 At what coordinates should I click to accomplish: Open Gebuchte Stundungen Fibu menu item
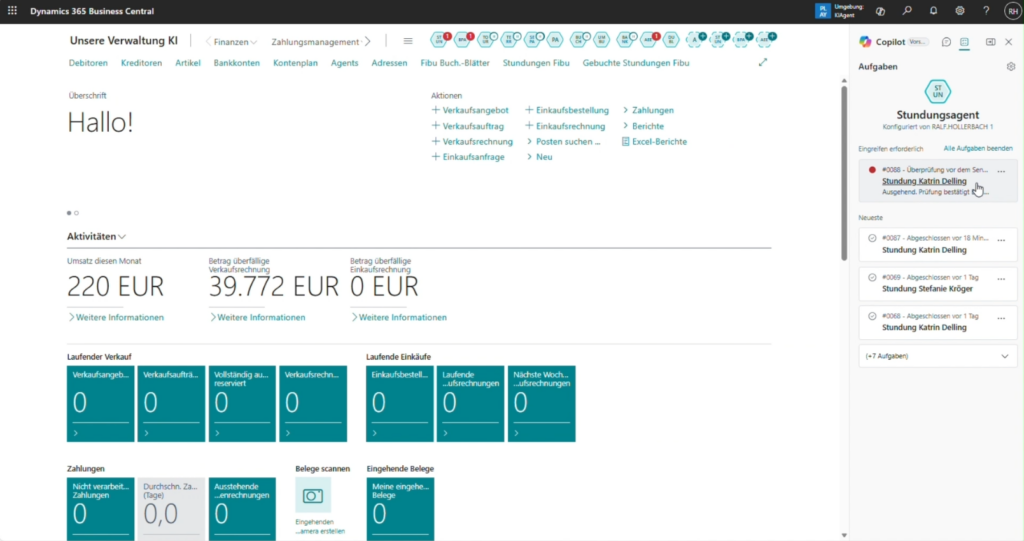[x=636, y=63]
